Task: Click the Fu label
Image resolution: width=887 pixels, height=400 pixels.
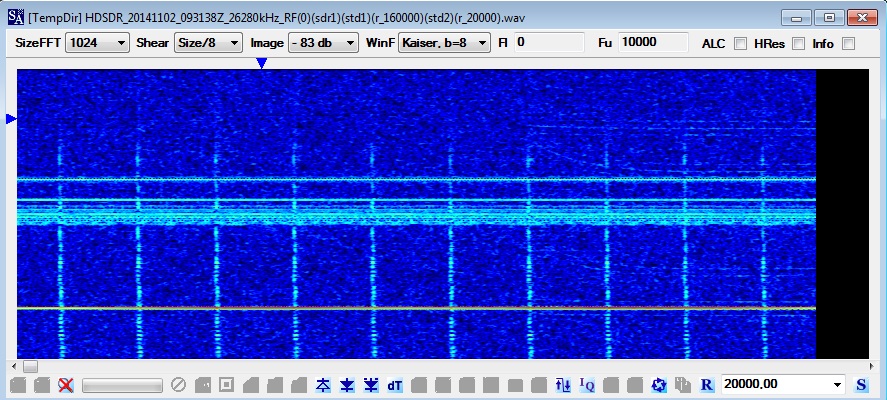Action: (605, 43)
